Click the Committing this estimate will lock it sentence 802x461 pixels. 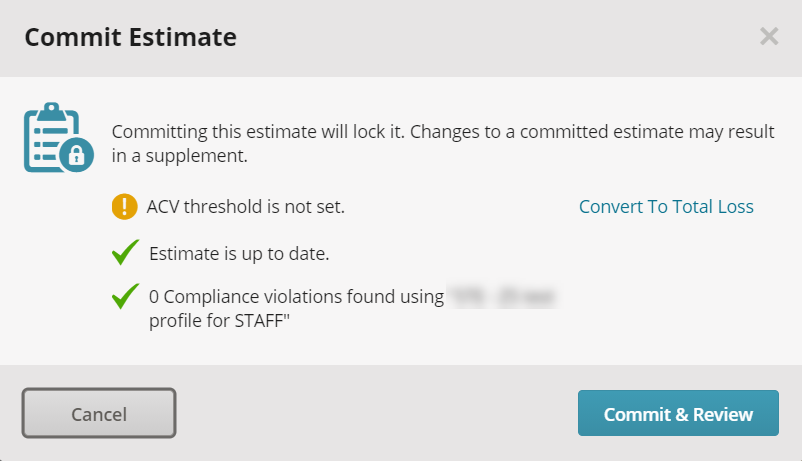click(x=258, y=131)
